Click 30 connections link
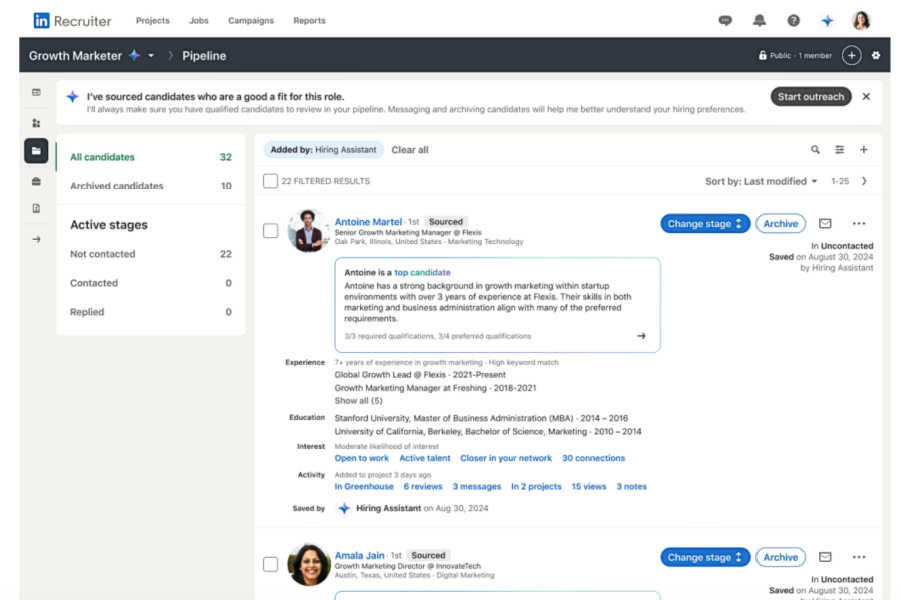Viewport: 900px width, 600px height. point(593,458)
